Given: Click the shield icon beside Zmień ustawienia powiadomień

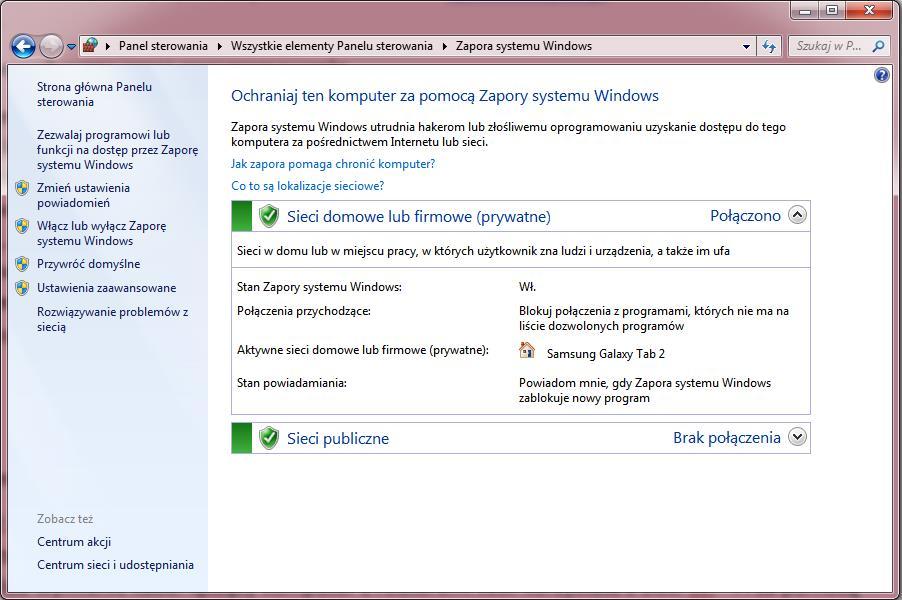Looking at the screenshot, I should pyautogui.click(x=22, y=188).
